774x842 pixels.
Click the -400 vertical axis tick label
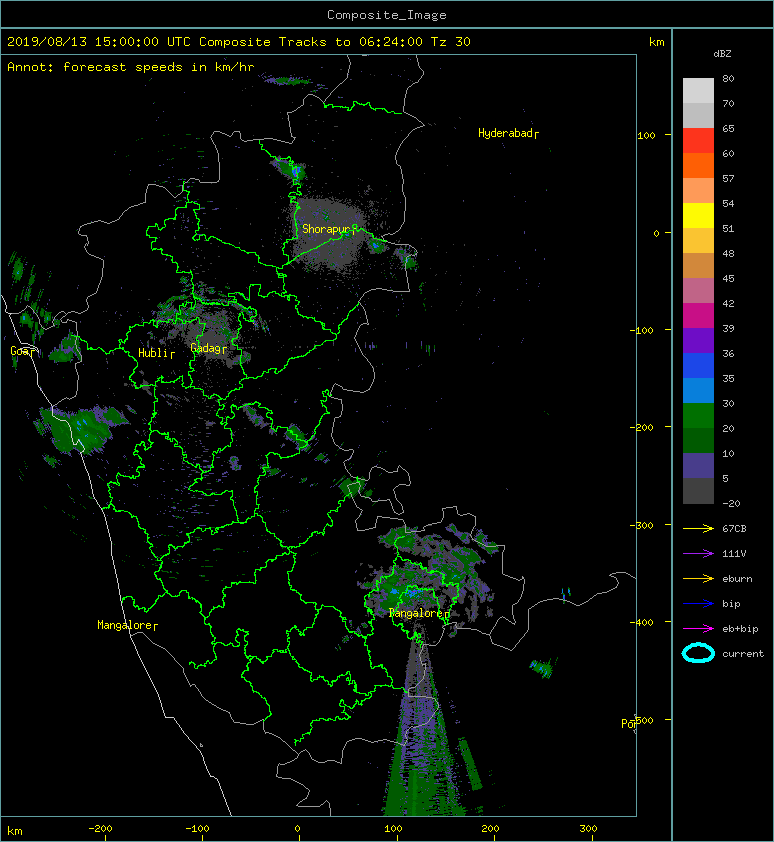click(x=641, y=622)
